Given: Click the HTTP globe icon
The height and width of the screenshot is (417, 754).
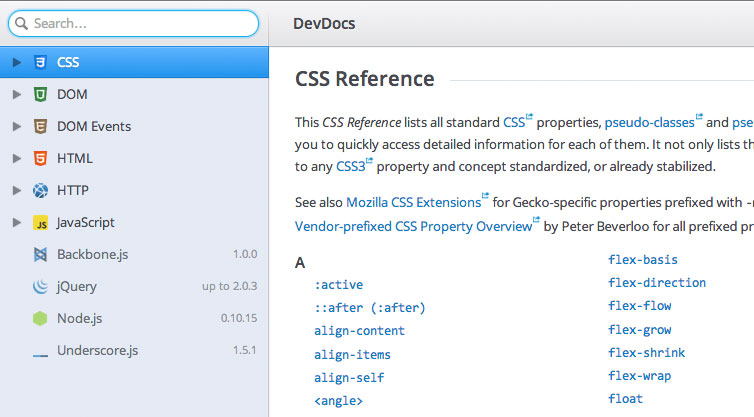Looking at the screenshot, I should click(40, 190).
